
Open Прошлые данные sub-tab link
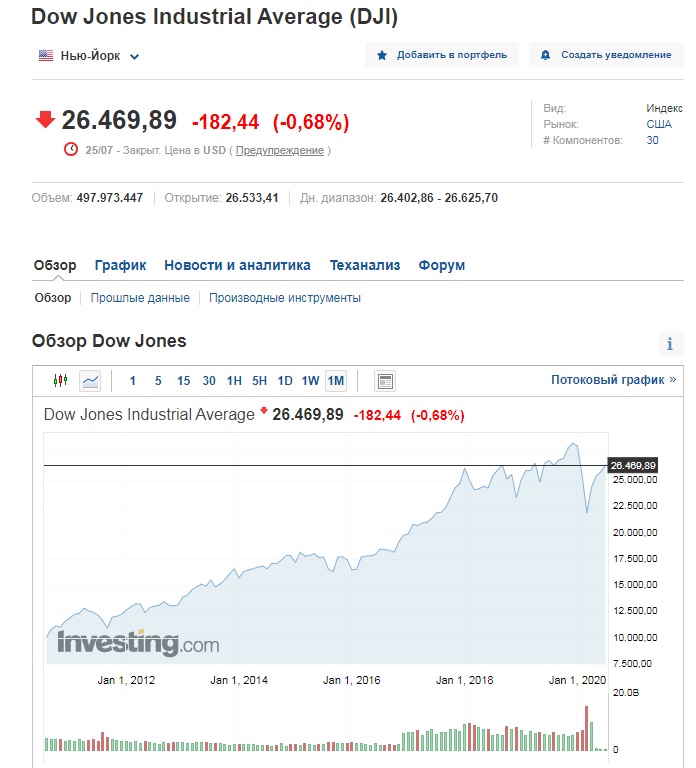tap(140, 298)
